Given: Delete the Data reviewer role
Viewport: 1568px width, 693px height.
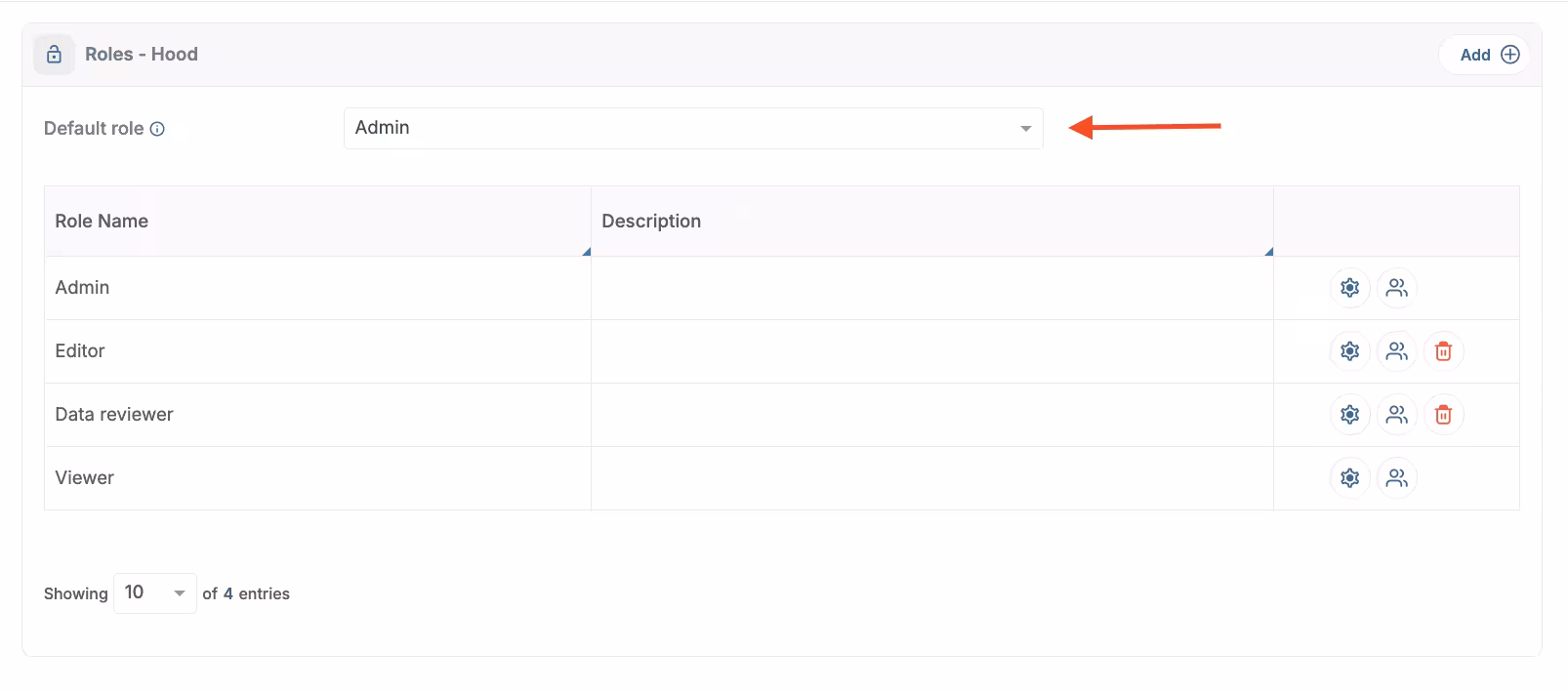Looking at the screenshot, I should 1443,415.
